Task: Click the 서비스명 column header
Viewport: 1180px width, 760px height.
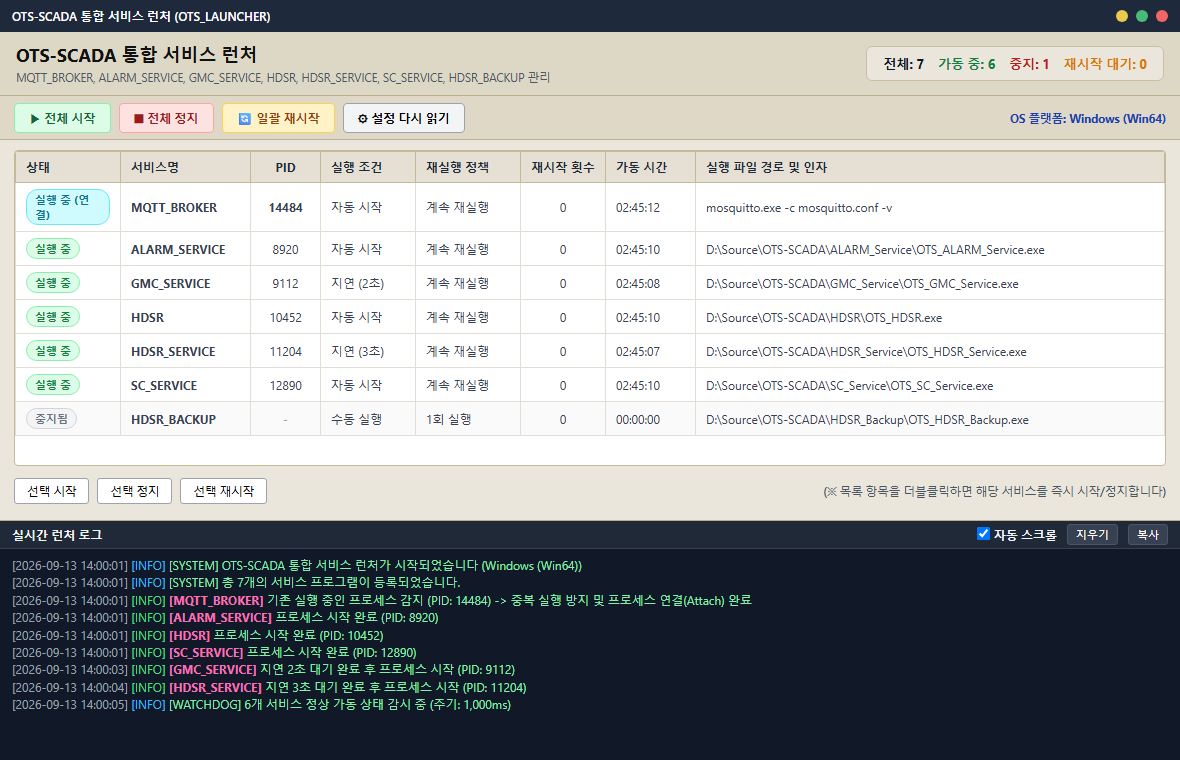Action: (x=185, y=167)
